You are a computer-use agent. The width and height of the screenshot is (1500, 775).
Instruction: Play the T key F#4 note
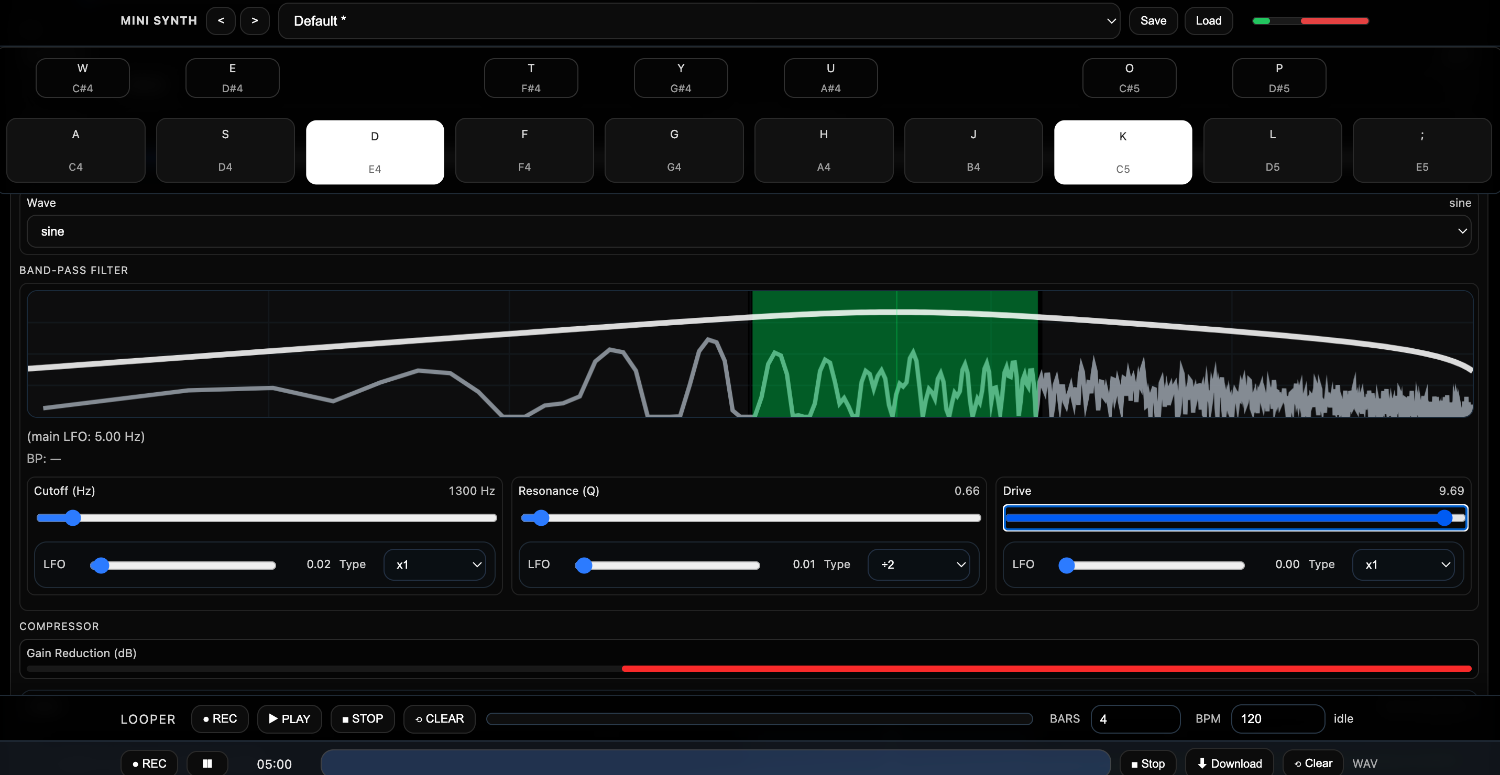coord(531,78)
